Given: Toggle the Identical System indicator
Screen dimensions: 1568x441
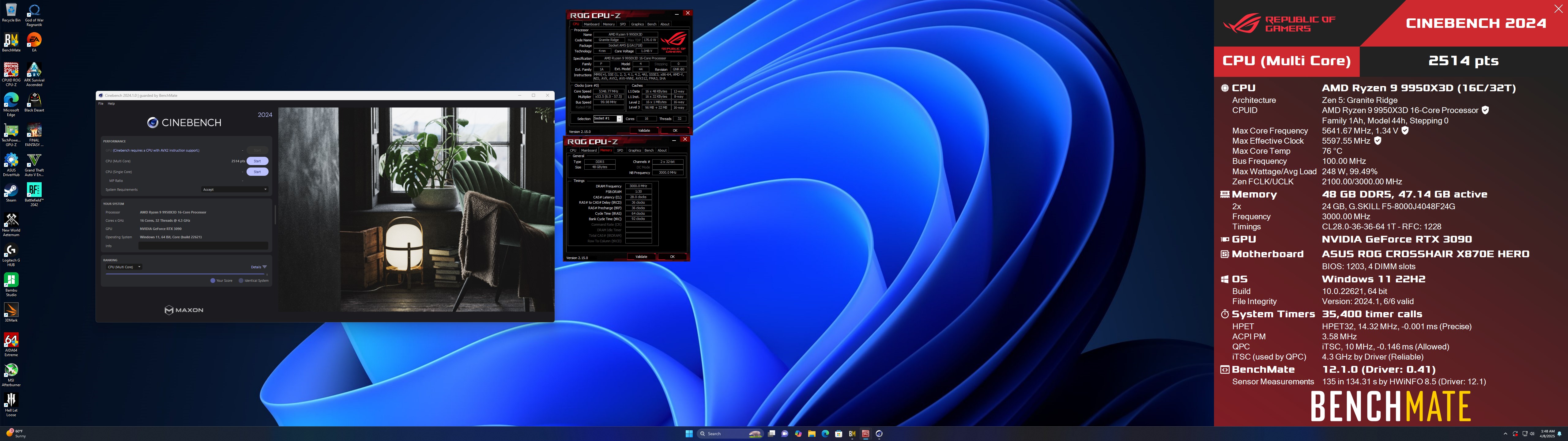Looking at the screenshot, I should click(254, 281).
